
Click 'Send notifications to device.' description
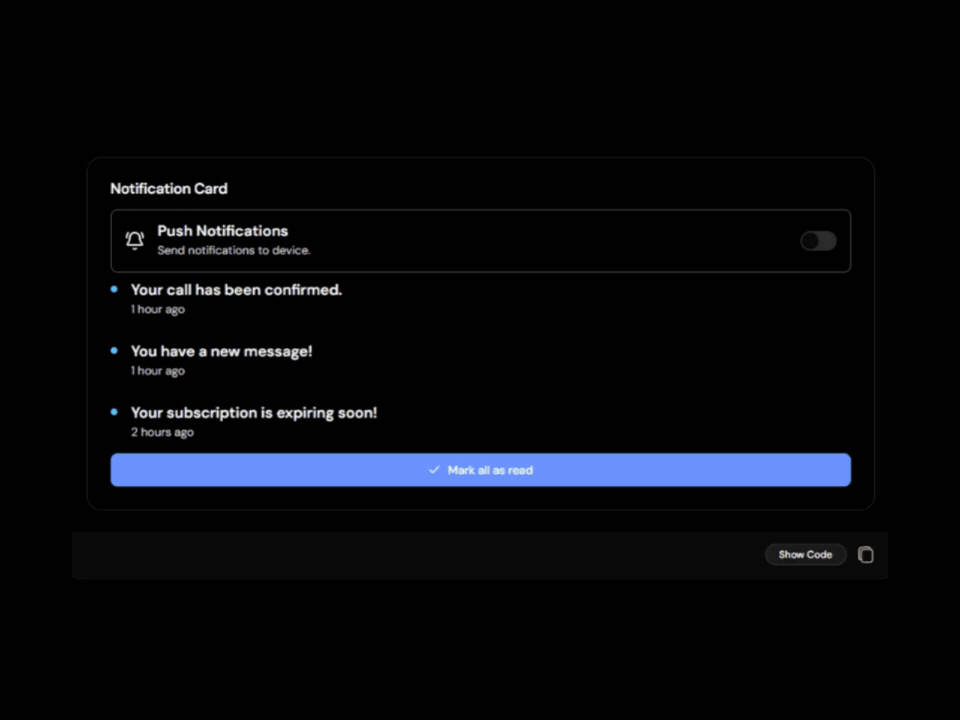coord(234,250)
